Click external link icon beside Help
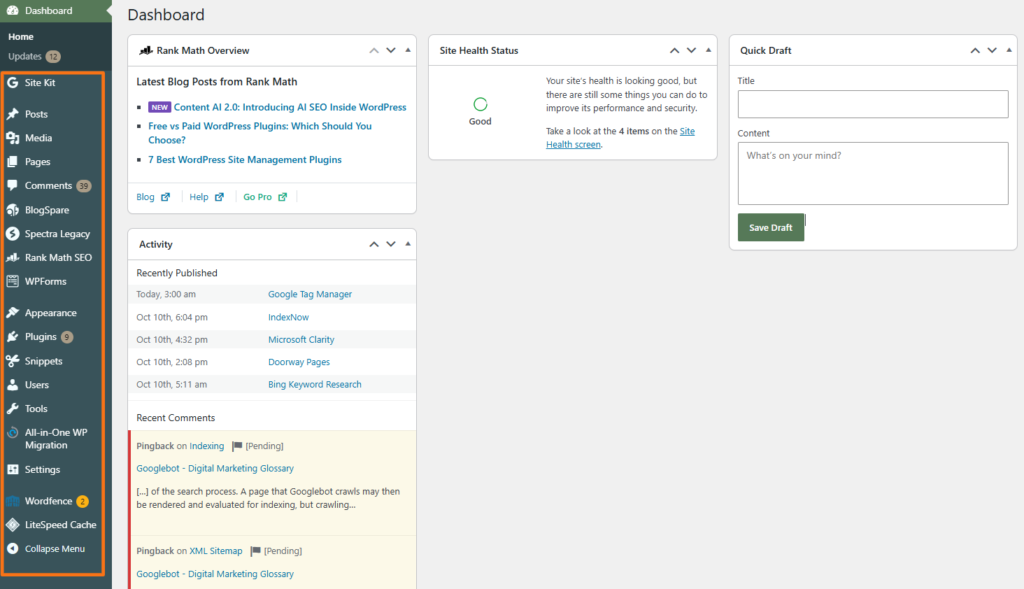The width and height of the screenshot is (1024, 589). point(219,197)
